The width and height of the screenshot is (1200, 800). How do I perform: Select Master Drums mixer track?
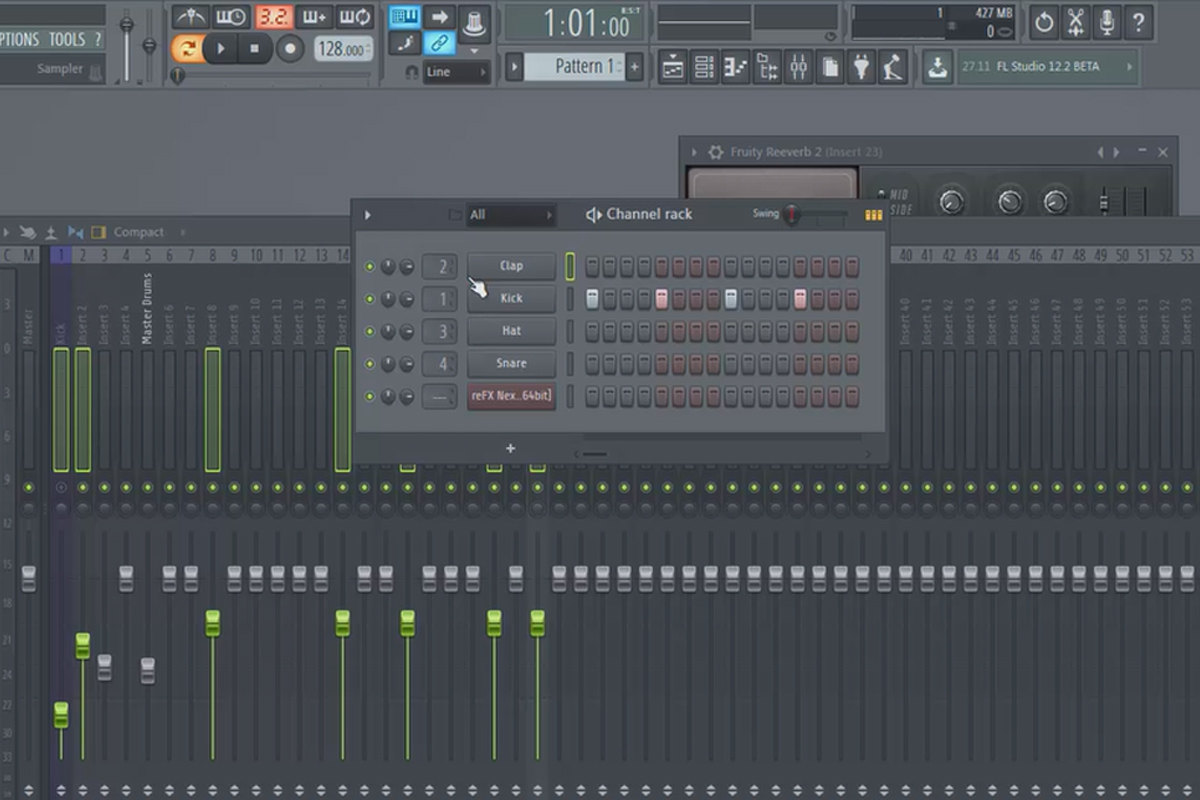[x=148, y=308]
